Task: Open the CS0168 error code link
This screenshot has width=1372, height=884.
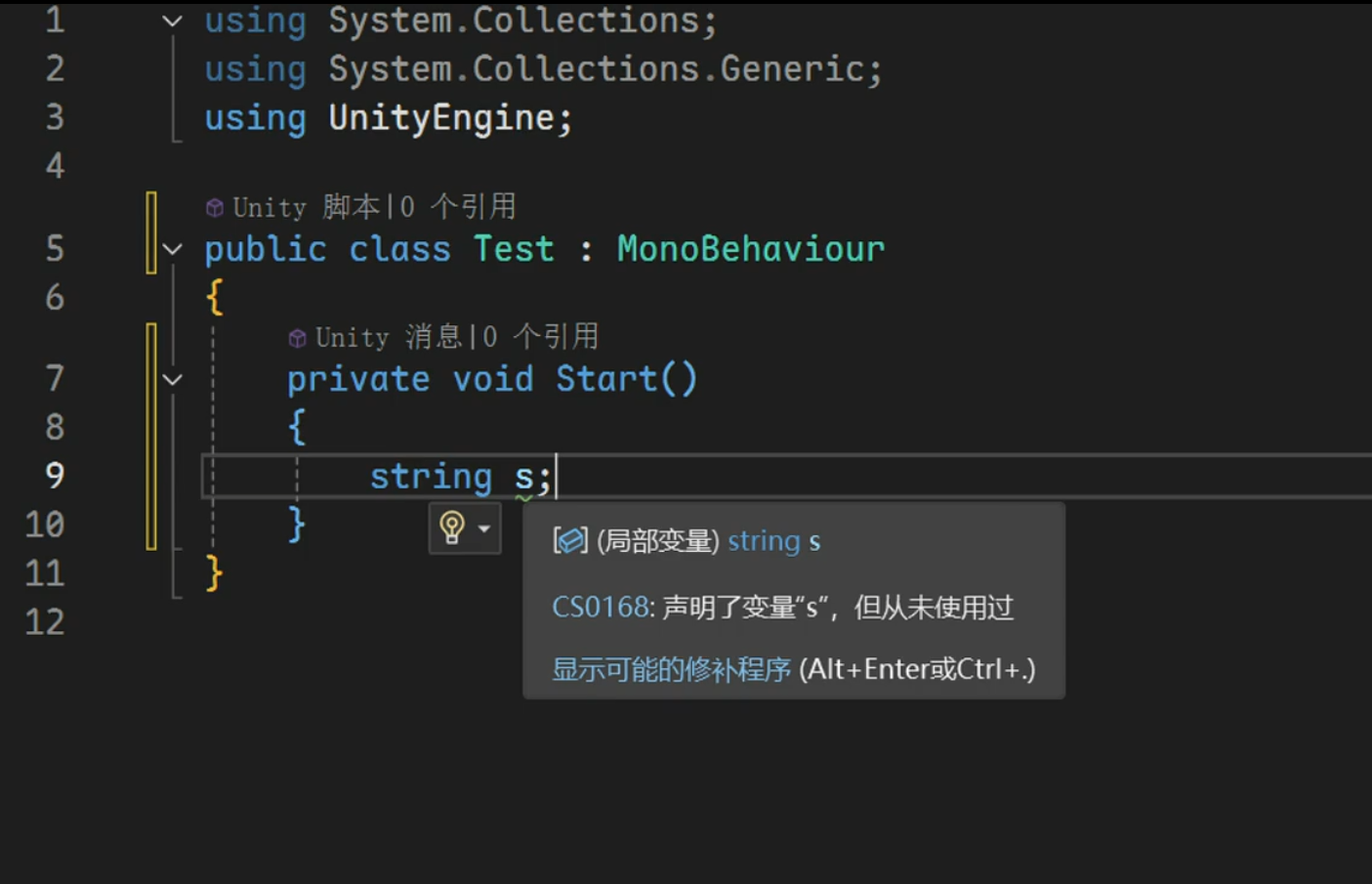Action: tap(602, 608)
